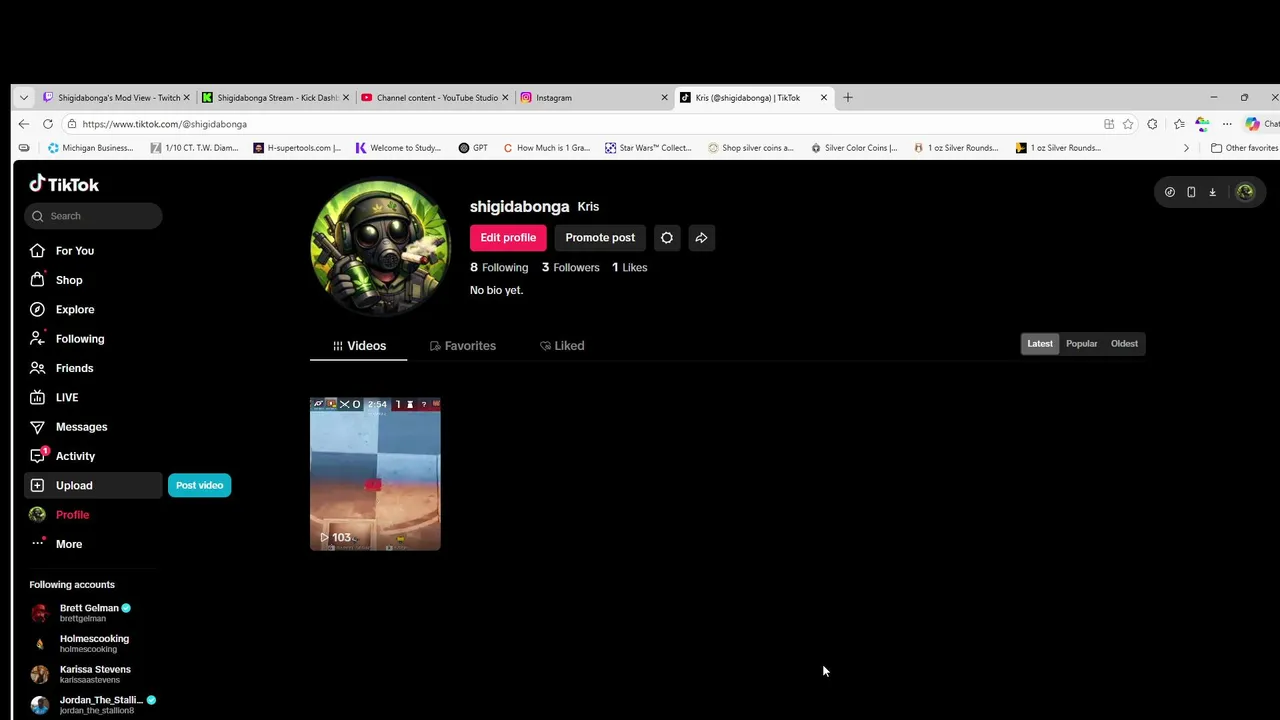Open the TikTok logo home link

[x=64, y=184]
